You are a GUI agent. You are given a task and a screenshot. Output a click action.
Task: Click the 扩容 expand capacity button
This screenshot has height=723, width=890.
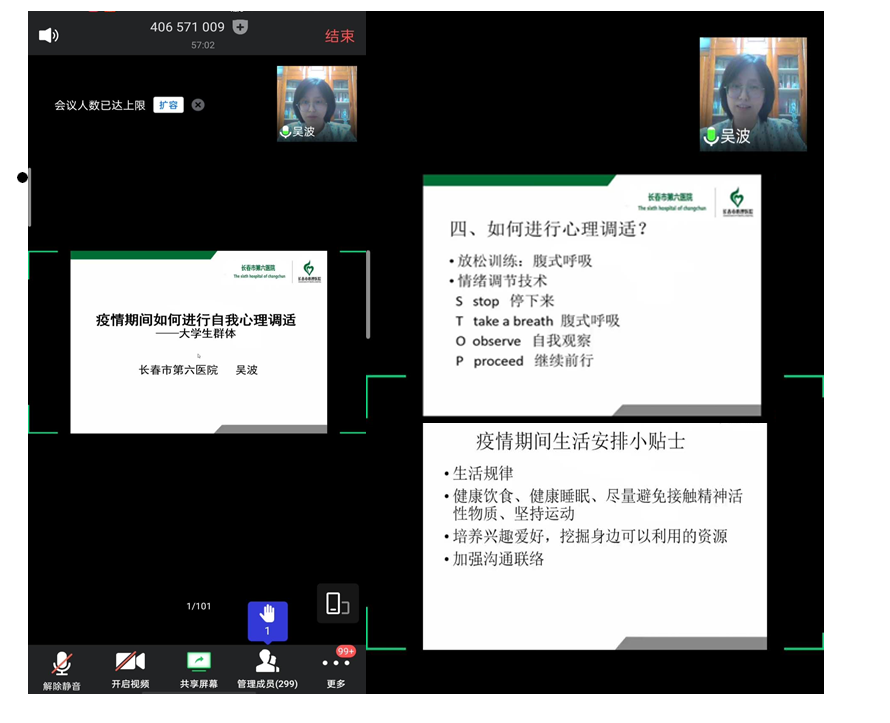click(168, 105)
